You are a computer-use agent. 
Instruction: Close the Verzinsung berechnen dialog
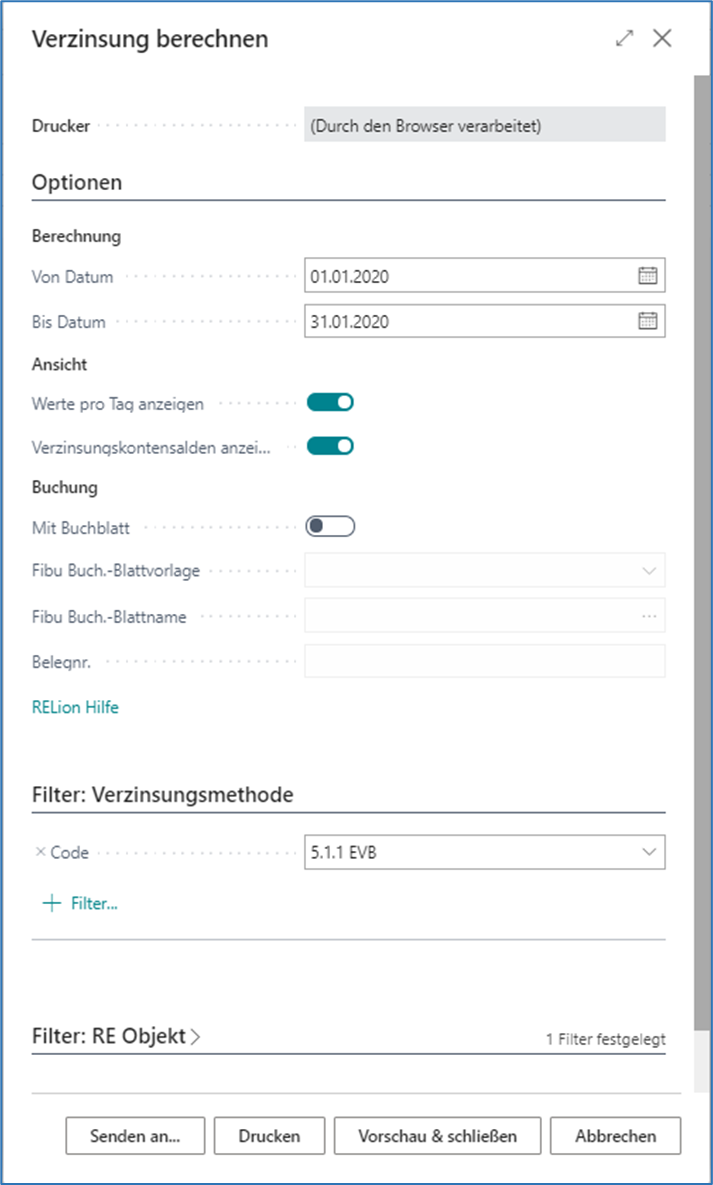[x=662, y=39]
